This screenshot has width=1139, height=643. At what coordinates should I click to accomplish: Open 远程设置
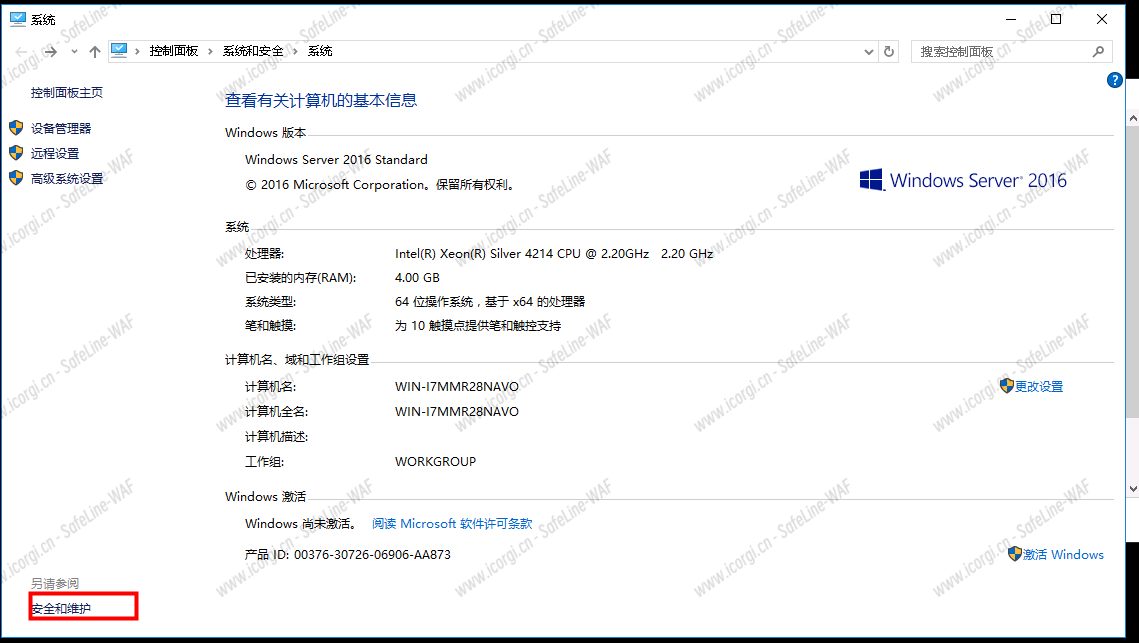click(x=55, y=153)
